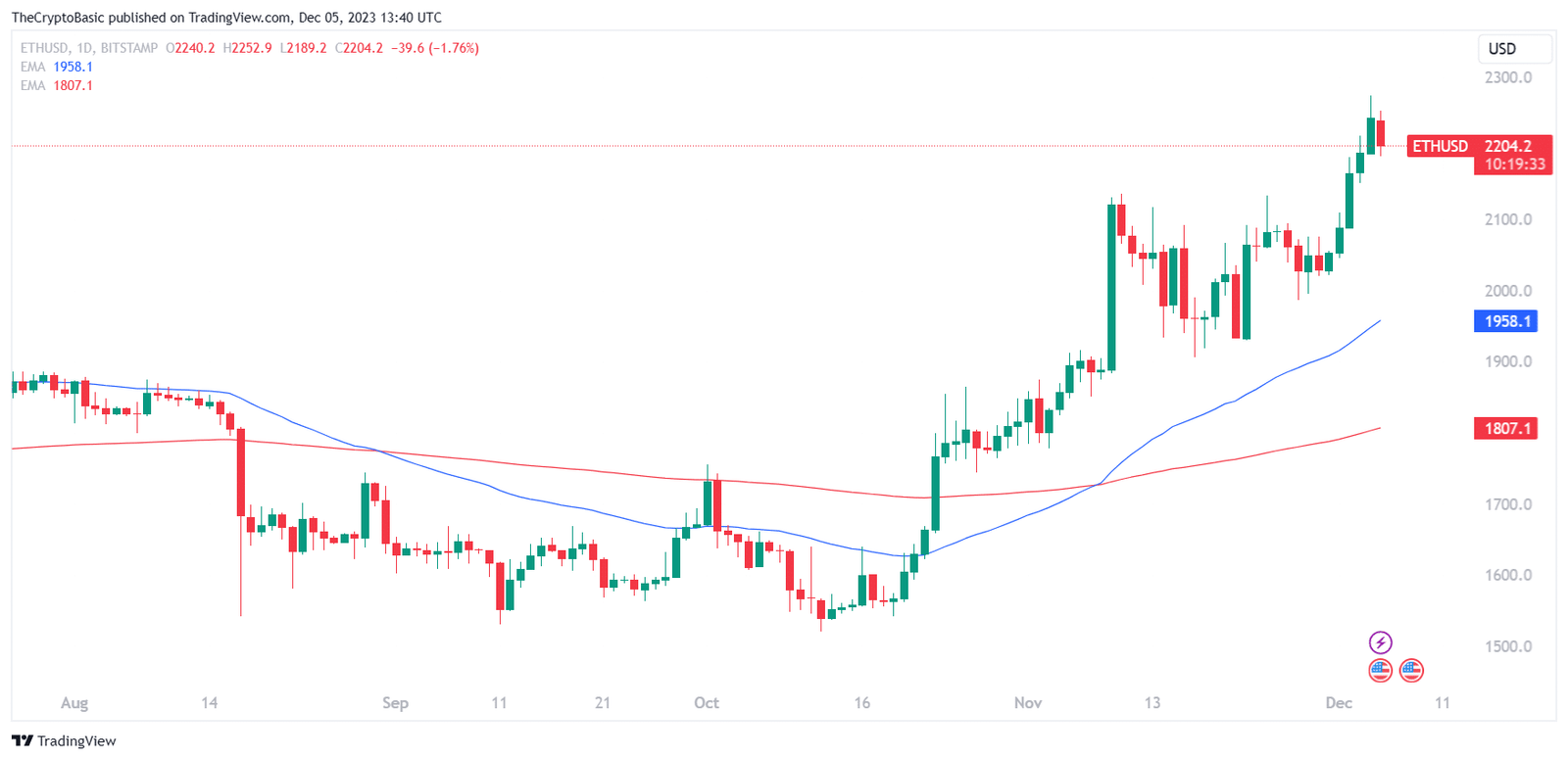Select the red EMA 1807.1 price label
The height and width of the screenshot is (760, 1568).
(1505, 428)
